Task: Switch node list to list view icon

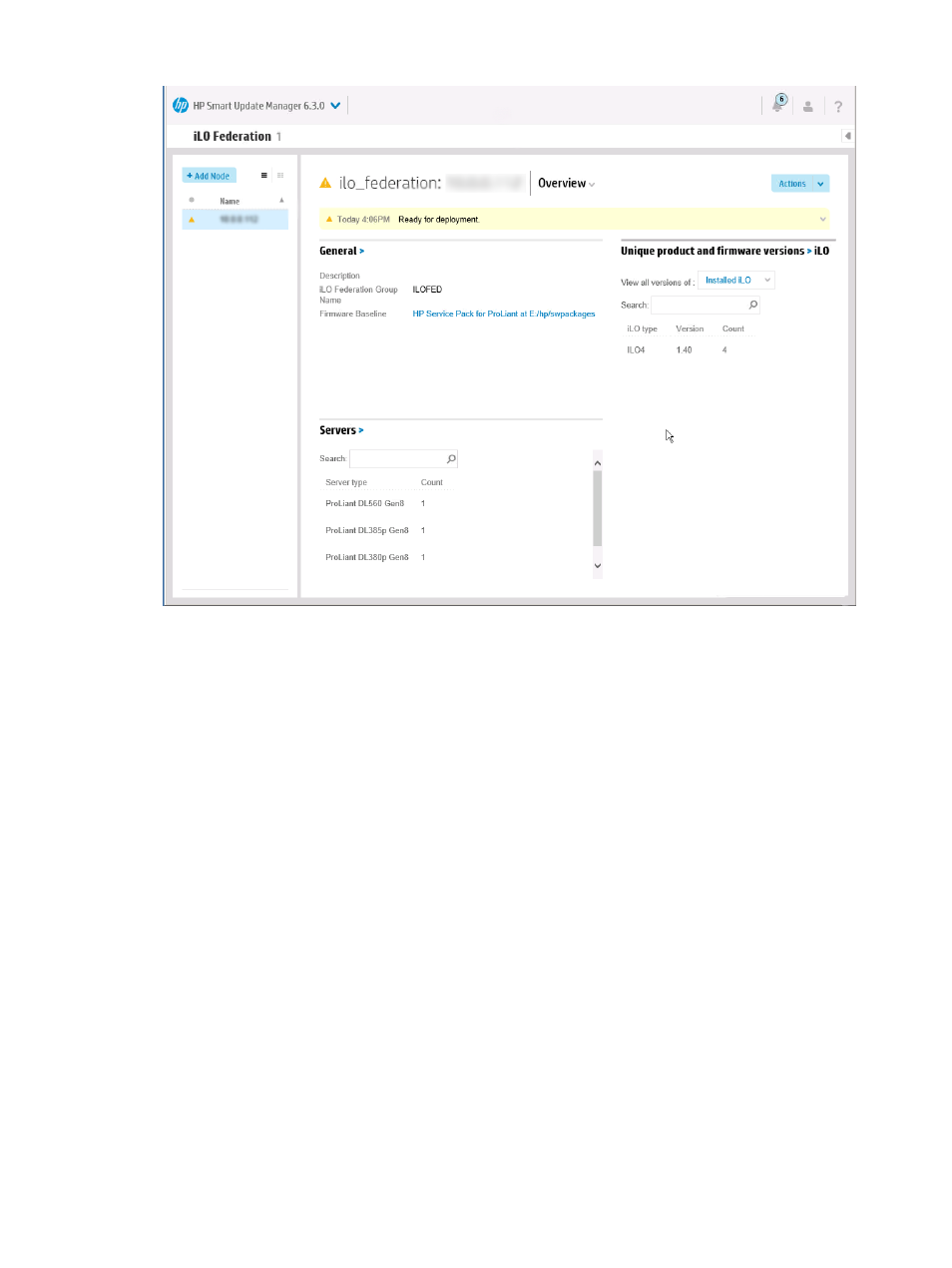Action: (x=264, y=176)
